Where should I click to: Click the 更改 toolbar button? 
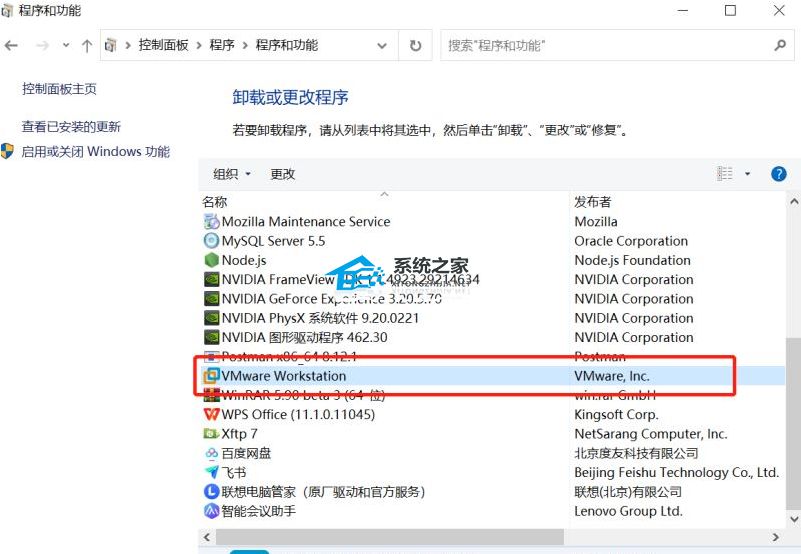pos(282,174)
